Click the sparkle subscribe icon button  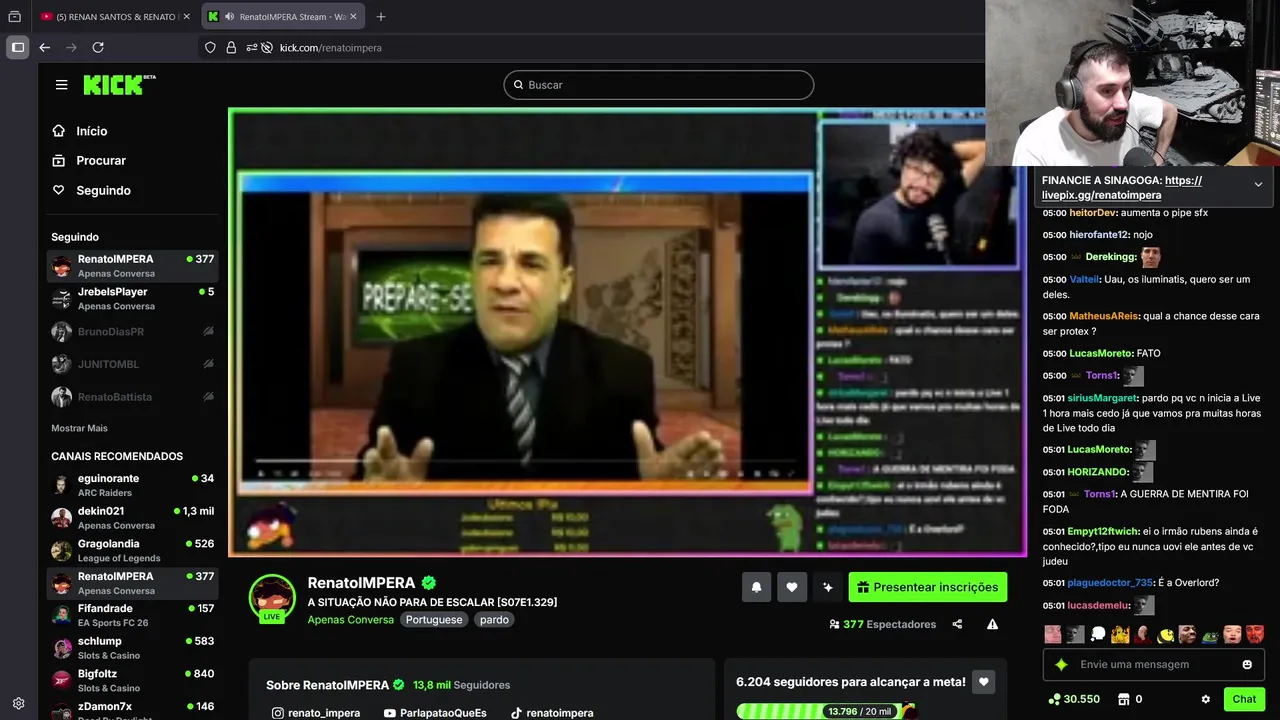pyautogui.click(x=828, y=587)
